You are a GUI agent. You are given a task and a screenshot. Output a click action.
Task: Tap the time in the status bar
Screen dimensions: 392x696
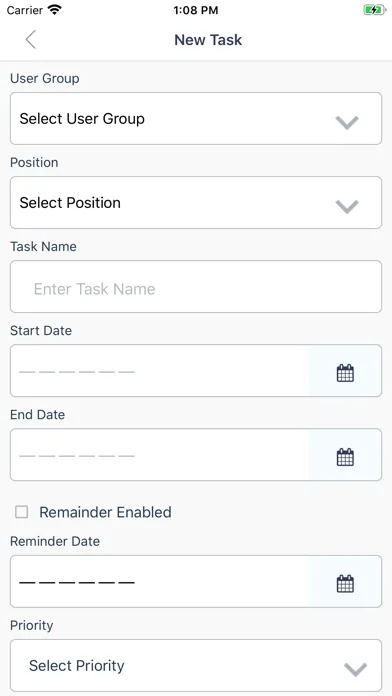point(196,10)
